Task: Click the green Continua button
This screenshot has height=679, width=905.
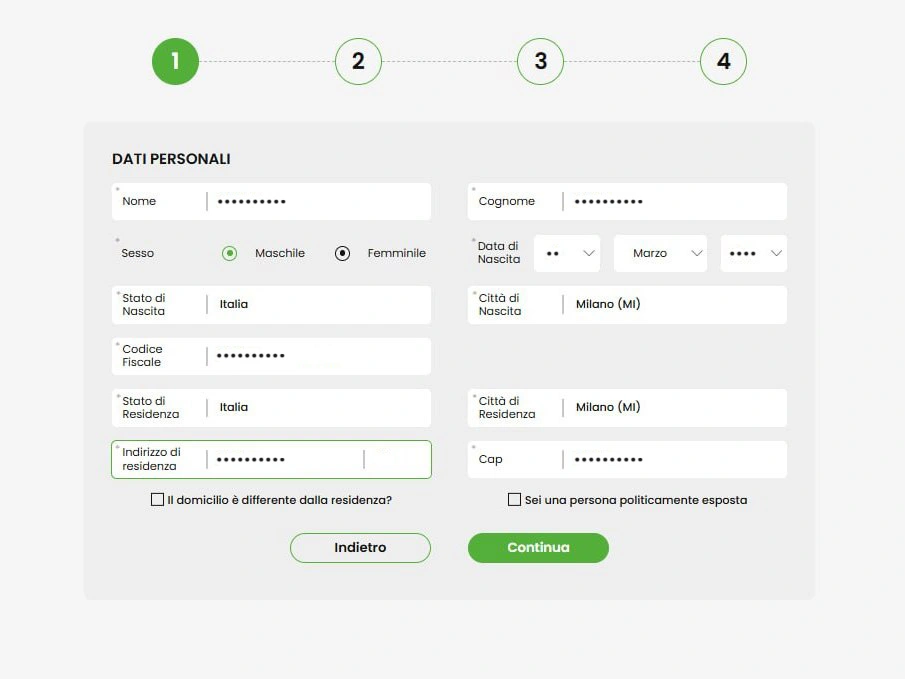Action: tap(538, 547)
